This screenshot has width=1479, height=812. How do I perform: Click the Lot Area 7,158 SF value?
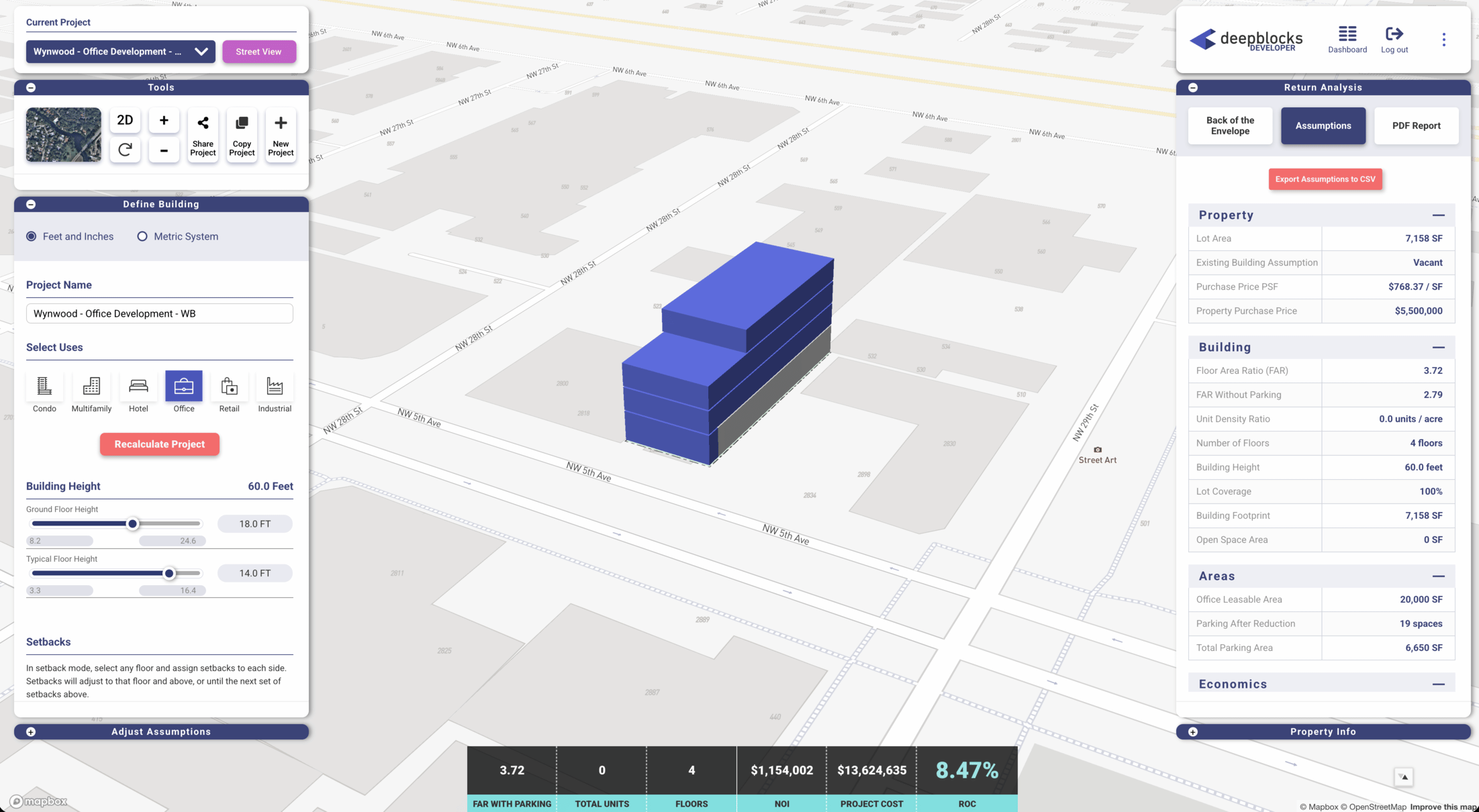(x=1423, y=238)
